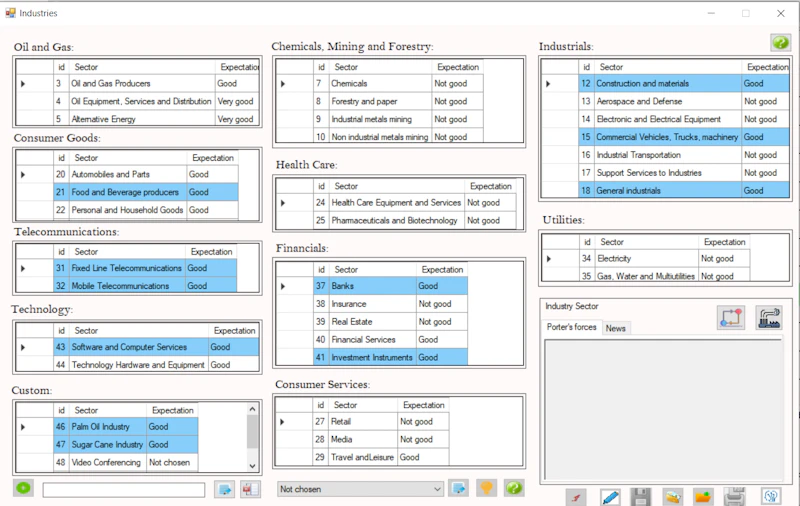Select the Insurance sector row
800x506 pixels.
tap(372, 304)
